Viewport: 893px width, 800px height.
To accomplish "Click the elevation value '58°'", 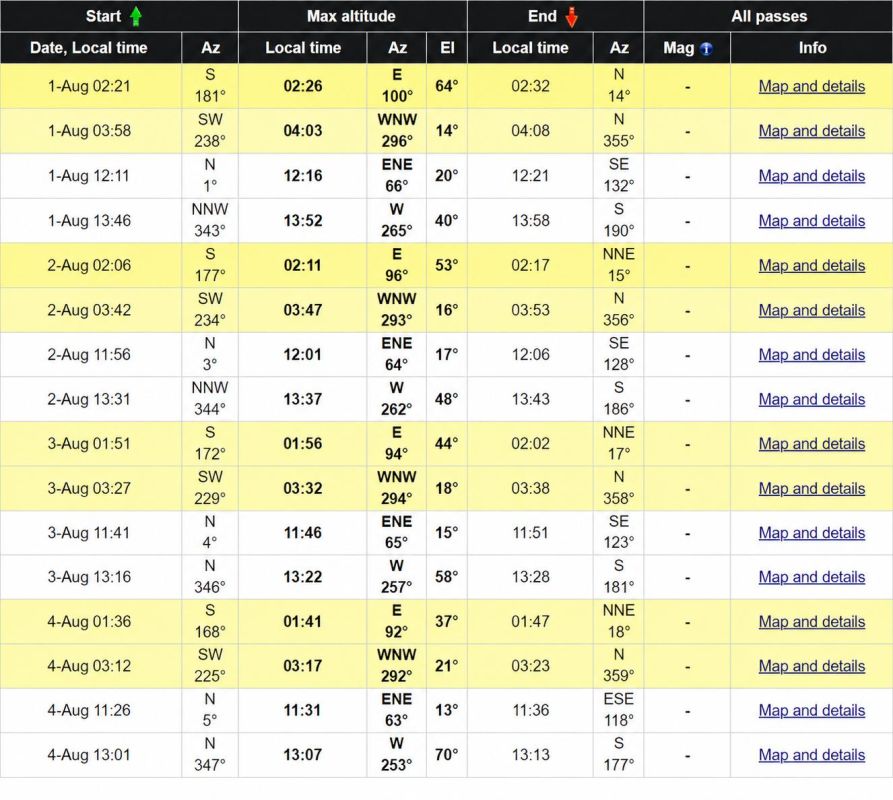I will coord(446,576).
